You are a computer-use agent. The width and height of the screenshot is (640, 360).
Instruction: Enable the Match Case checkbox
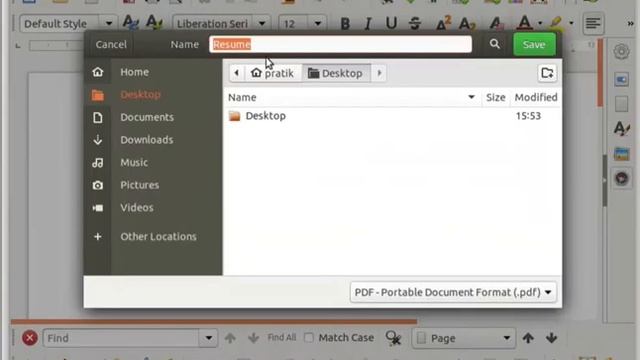click(309, 338)
